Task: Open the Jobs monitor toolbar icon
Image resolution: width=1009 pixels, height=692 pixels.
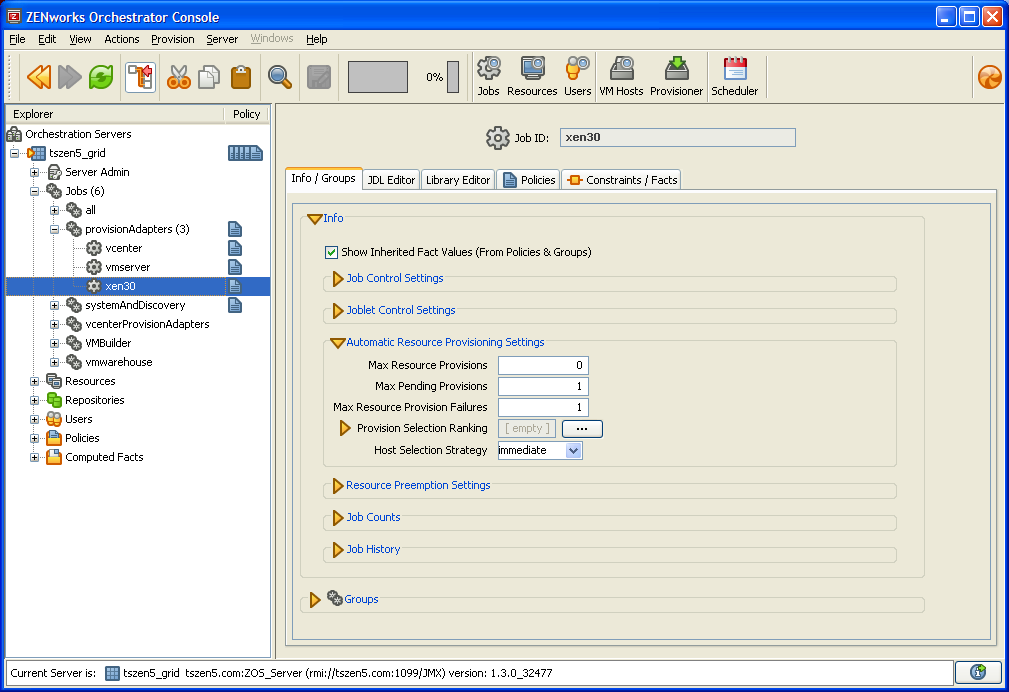Action: [488, 76]
